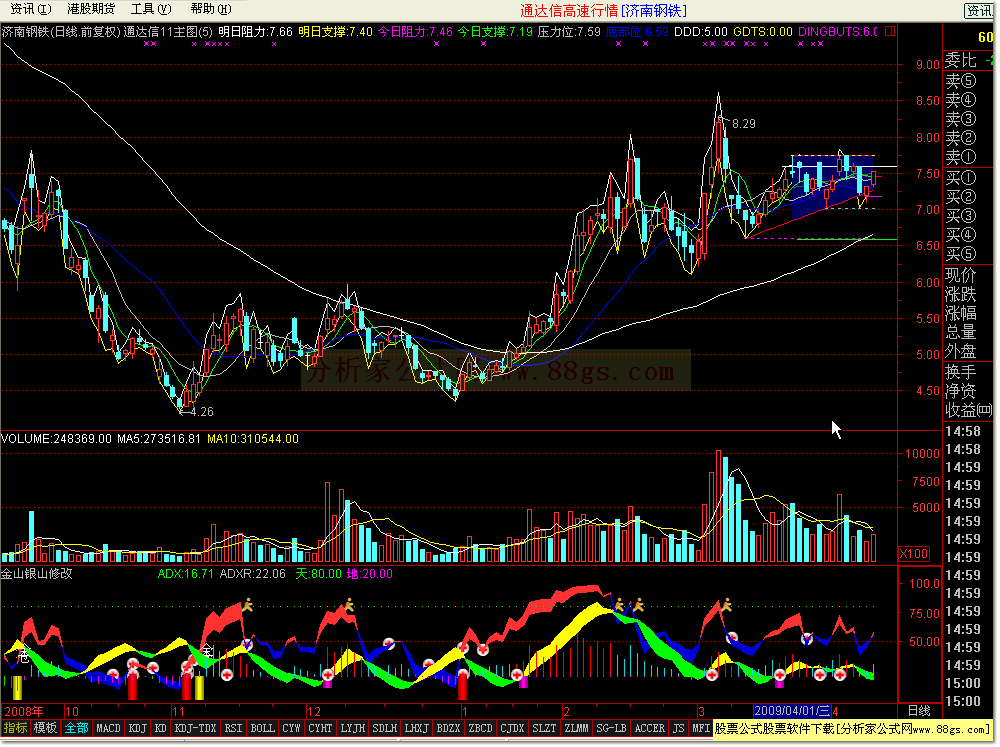Select the 全部 tab
The width and height of the screenshot is (1000, 747).
coord(77,729)
